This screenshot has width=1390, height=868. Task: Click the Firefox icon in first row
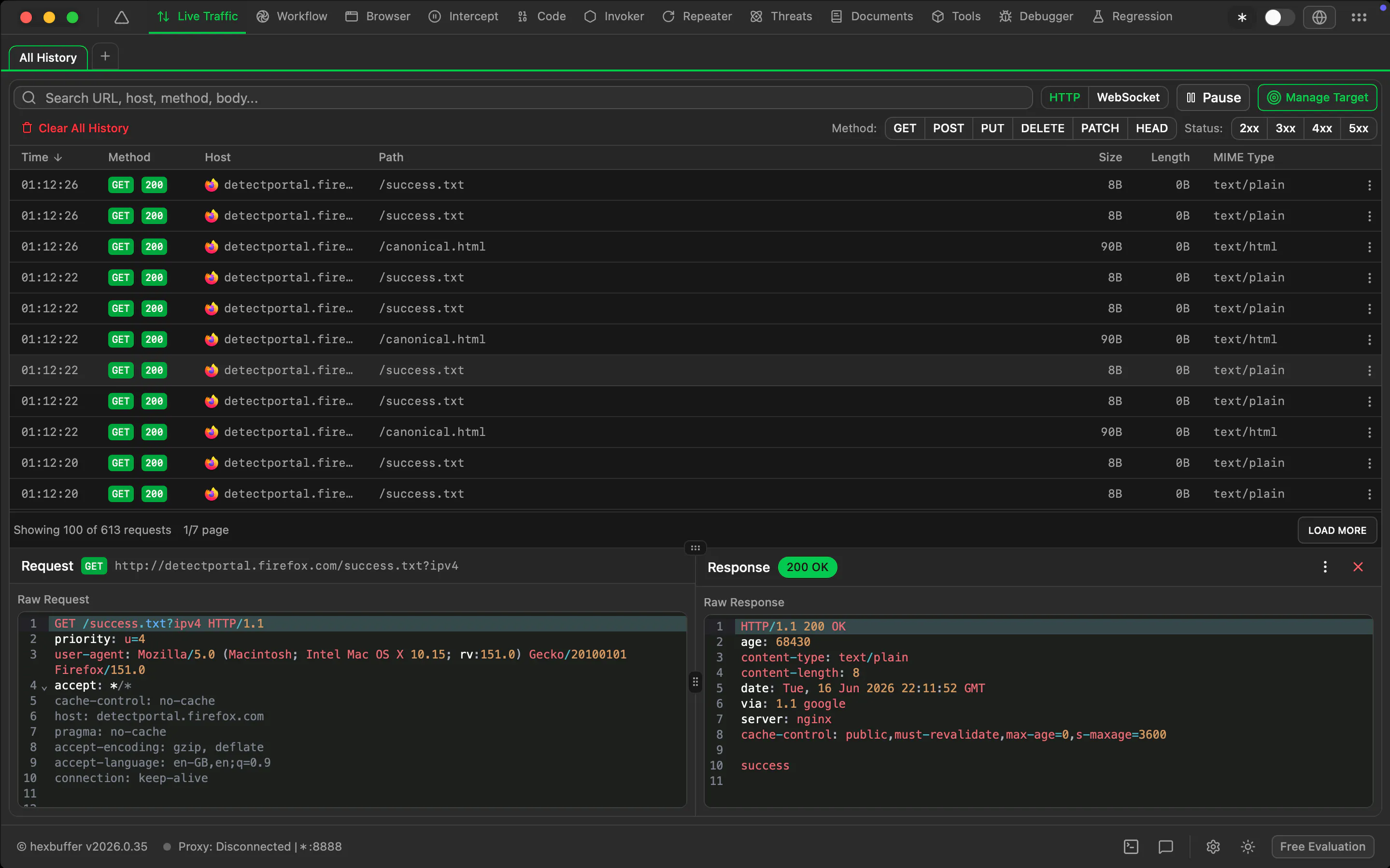click(x=211, y=185)
